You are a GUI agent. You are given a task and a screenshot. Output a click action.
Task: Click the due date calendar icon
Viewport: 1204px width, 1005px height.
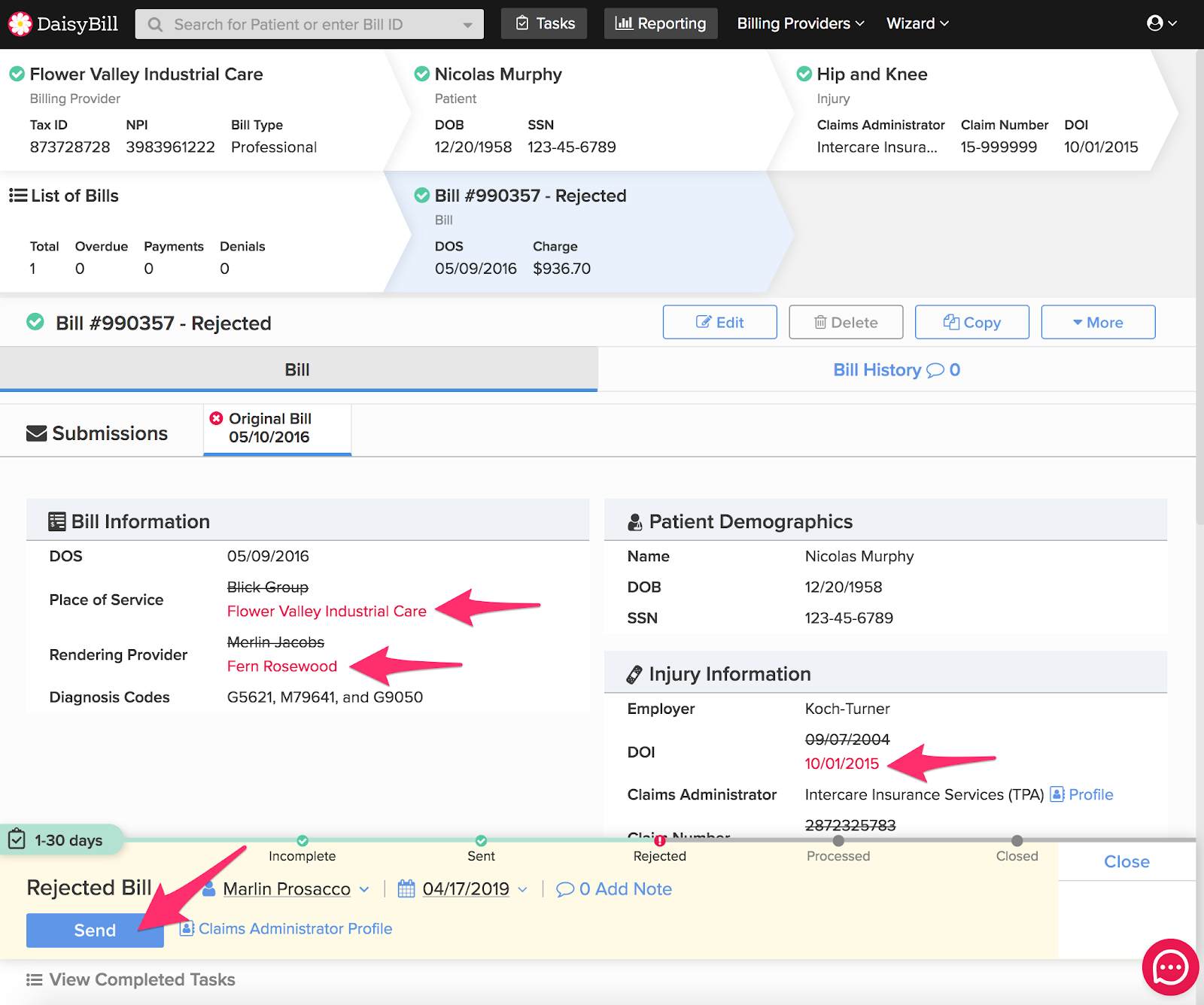(406, 889)
